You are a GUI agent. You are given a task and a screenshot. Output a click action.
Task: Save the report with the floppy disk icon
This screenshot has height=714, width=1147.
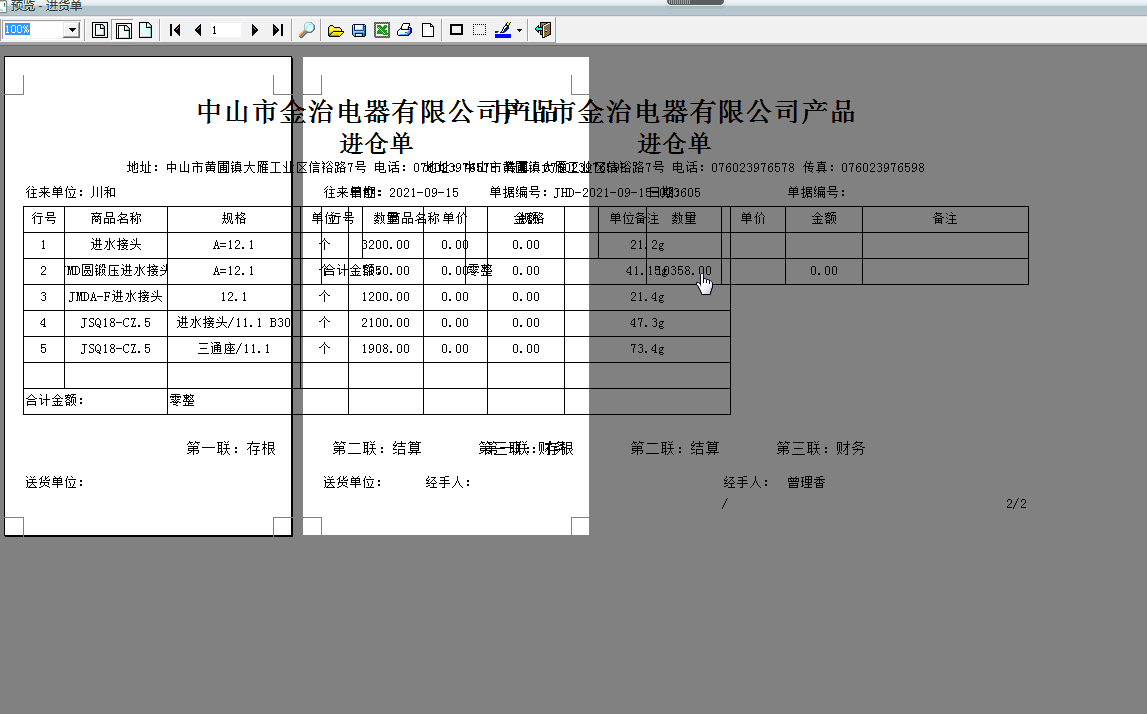tap(358, 30)
